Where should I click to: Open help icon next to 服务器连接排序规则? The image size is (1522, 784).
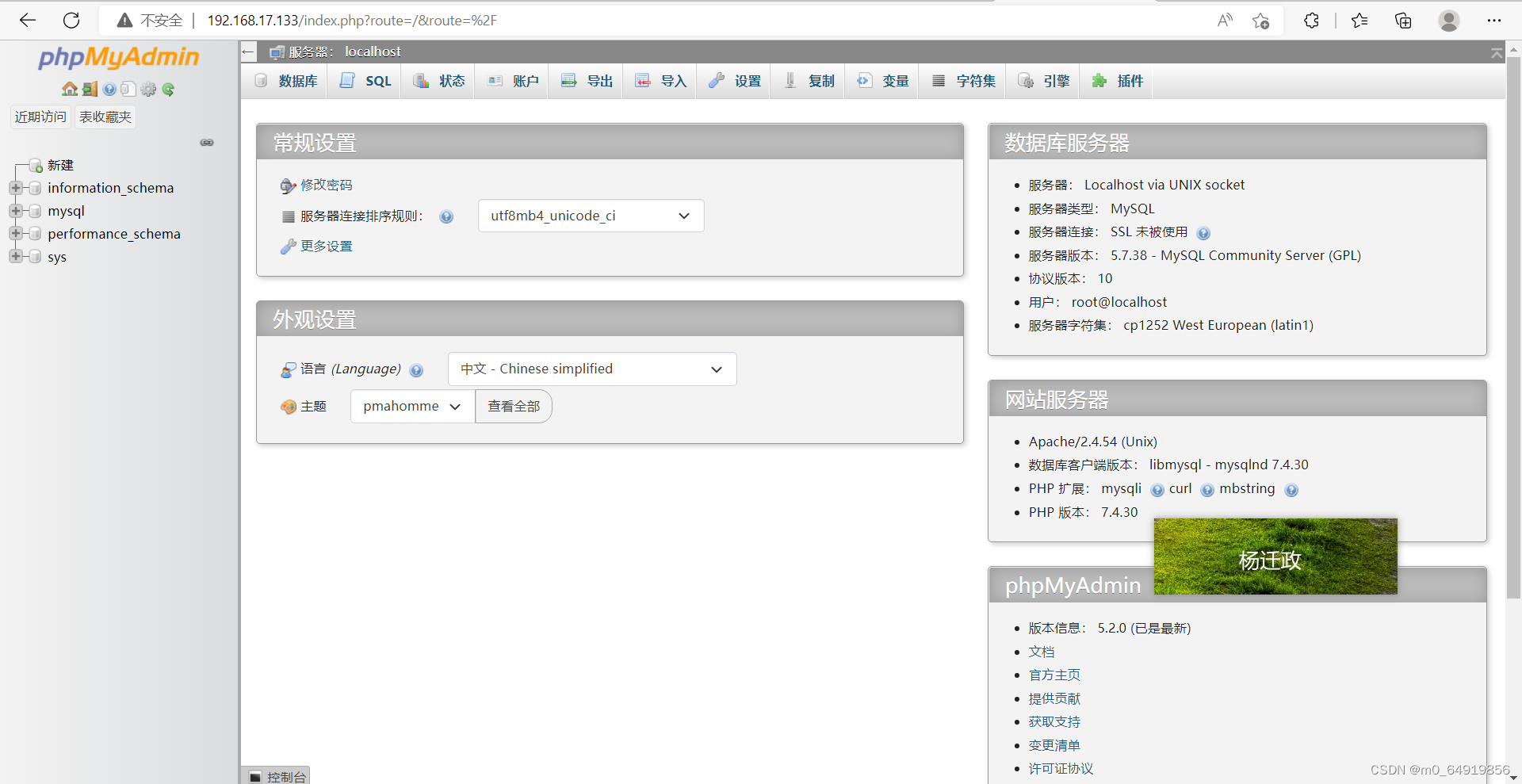(446, 216)
